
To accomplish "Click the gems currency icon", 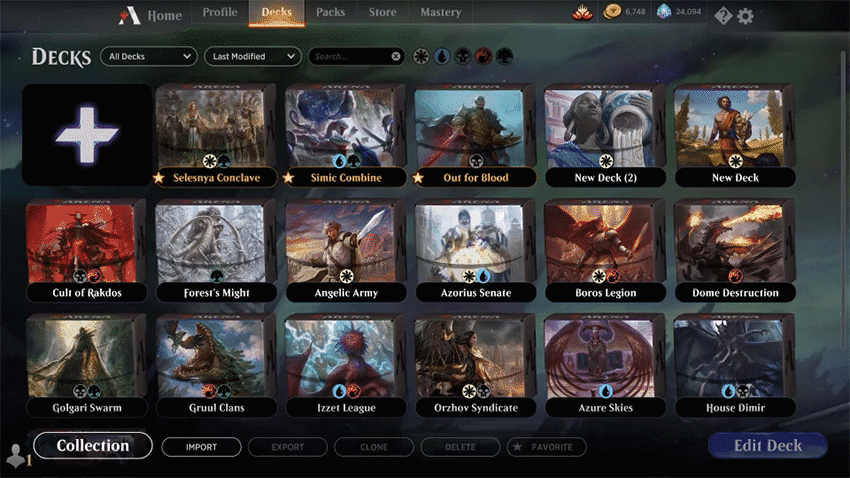I will (x=664, y=12).
